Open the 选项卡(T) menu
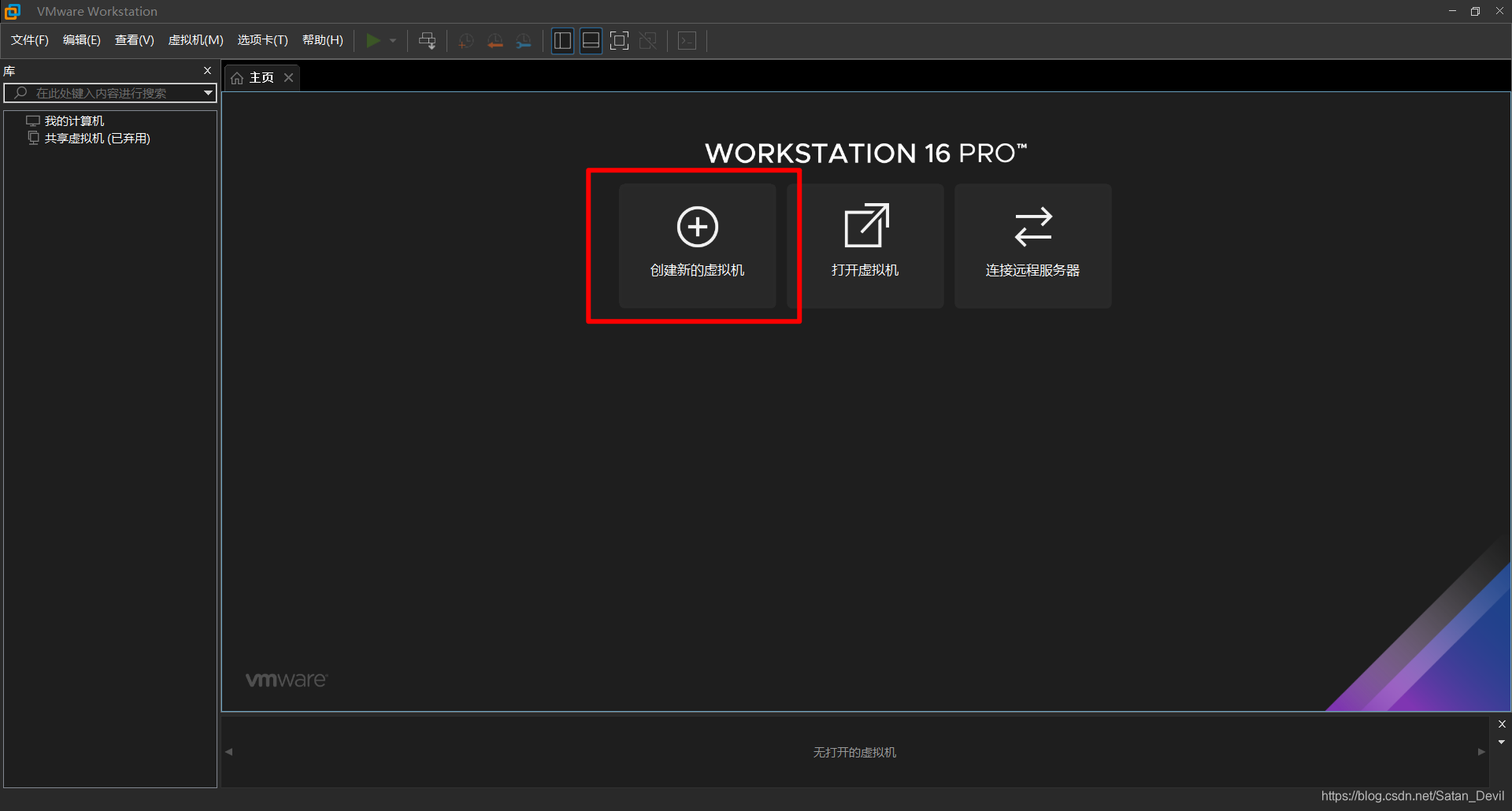Image resolution: width=1512 pixels, height=811 pixels. click(x=263, y=40)
